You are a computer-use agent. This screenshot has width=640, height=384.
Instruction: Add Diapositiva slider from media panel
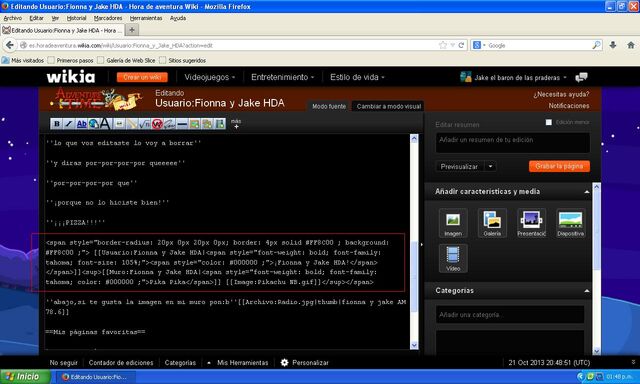pyautogui.click(x=571, y=223)
